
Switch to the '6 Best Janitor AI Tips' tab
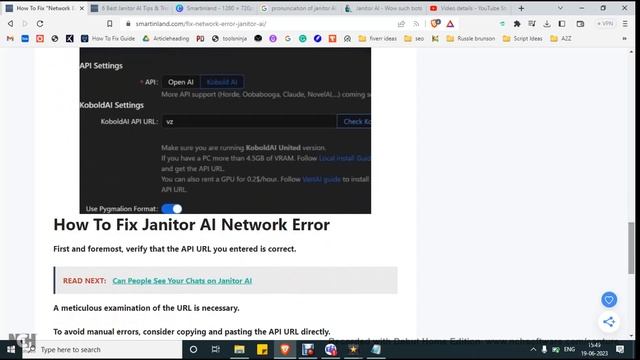click(130, 8)
